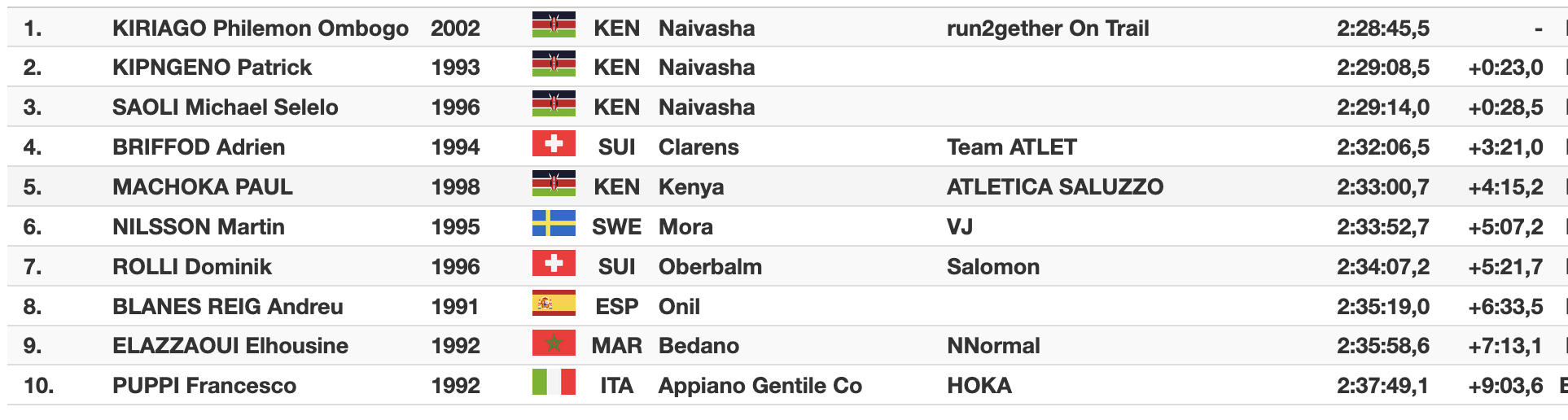The height and width of the screenshot is (420, 1568).
Task: Click rank number 6.
Action: click(x=33, y=227)
